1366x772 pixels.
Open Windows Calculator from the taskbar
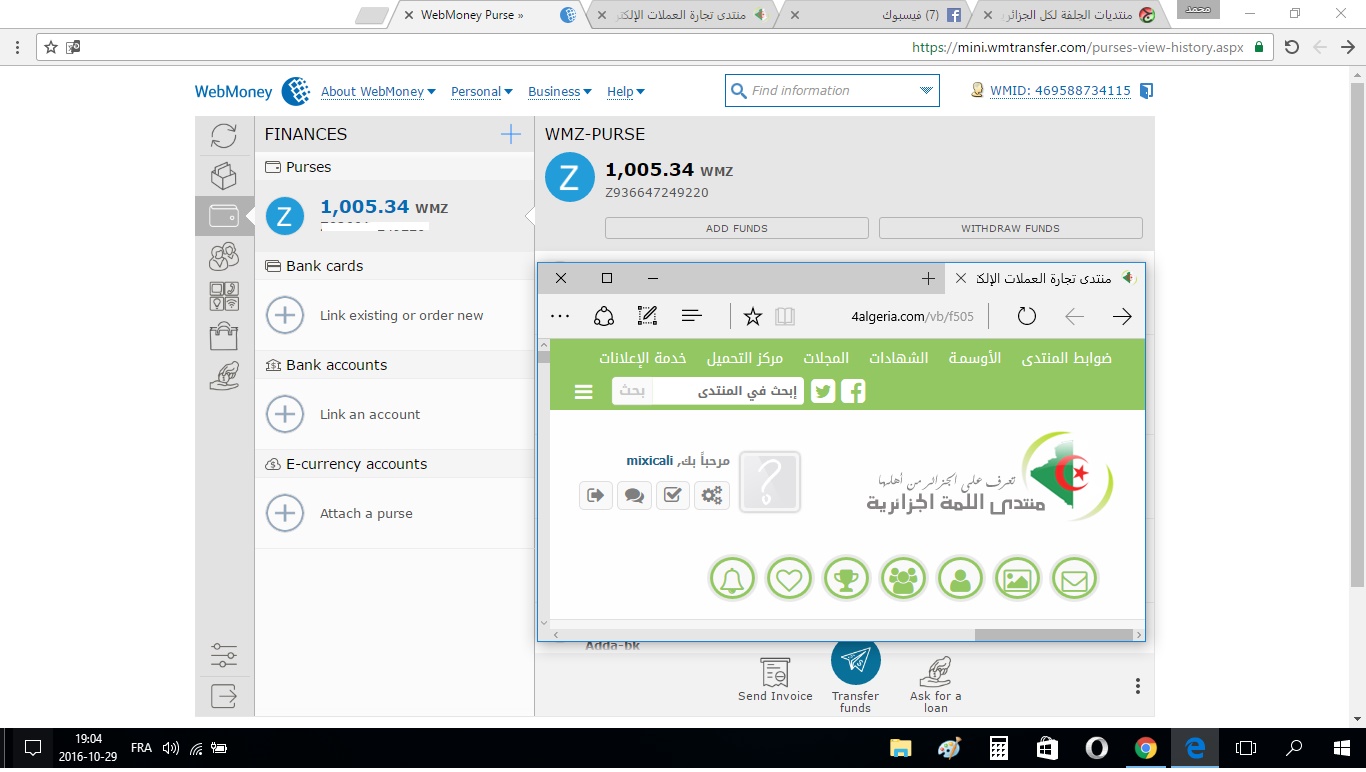tap(998, 748)
